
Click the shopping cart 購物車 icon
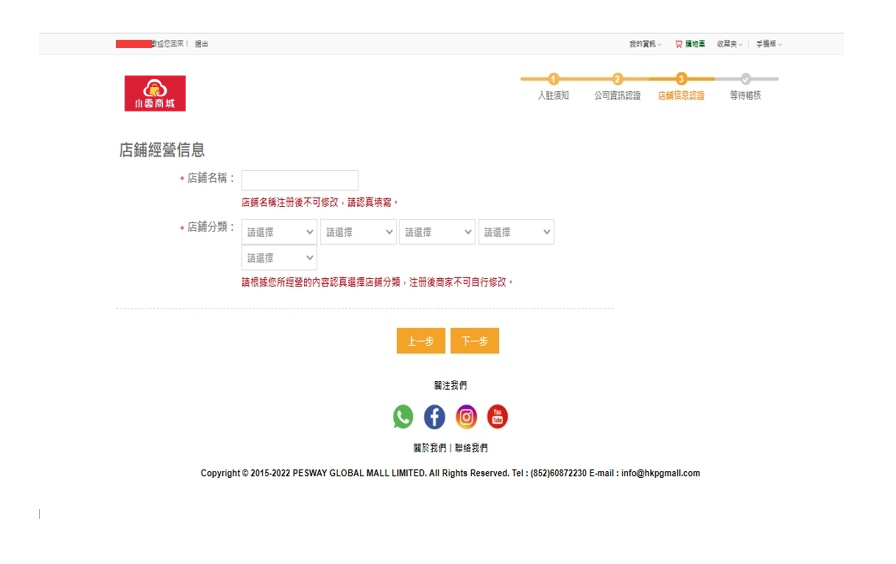[x=678, y=44]
